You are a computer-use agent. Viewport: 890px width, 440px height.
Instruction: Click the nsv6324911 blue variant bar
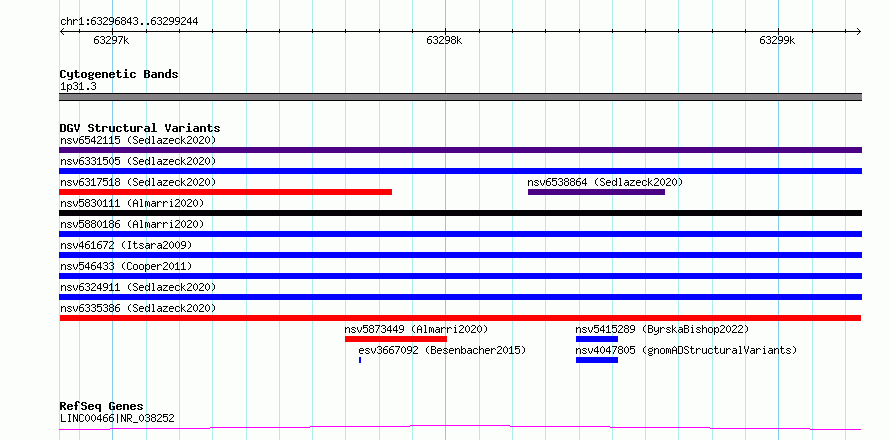tap(460, 297)
